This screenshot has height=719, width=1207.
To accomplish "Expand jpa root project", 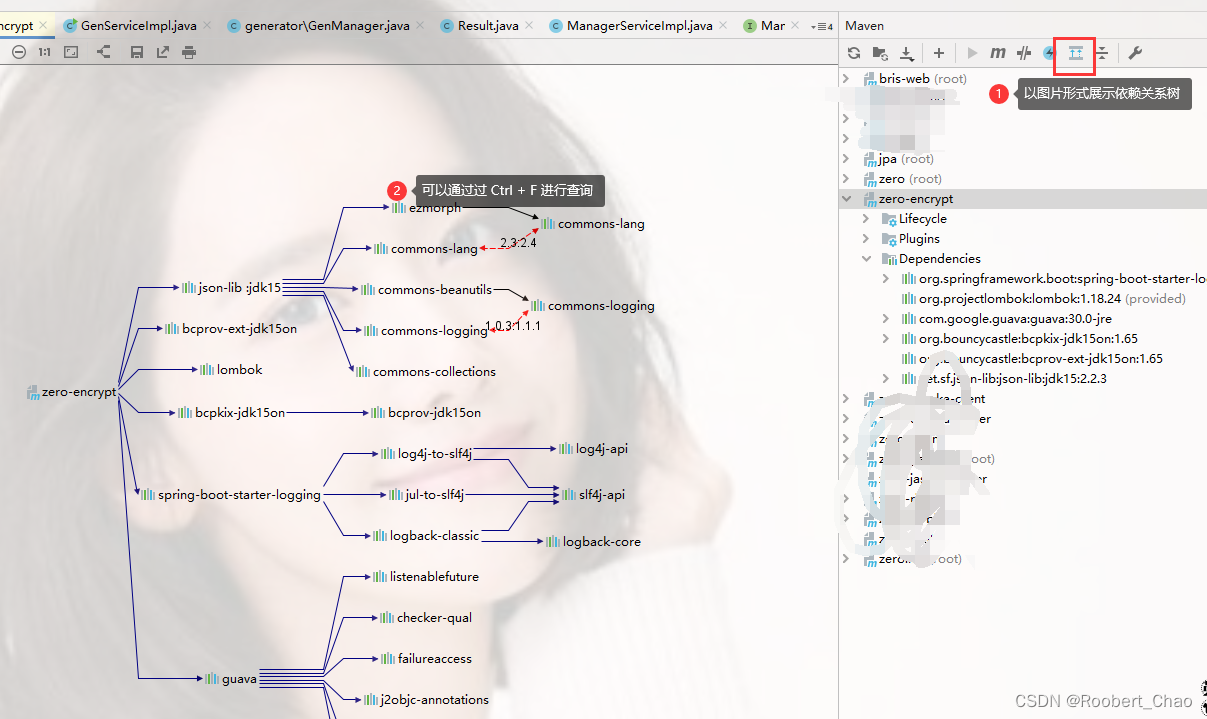I will (x=846, y=158).
